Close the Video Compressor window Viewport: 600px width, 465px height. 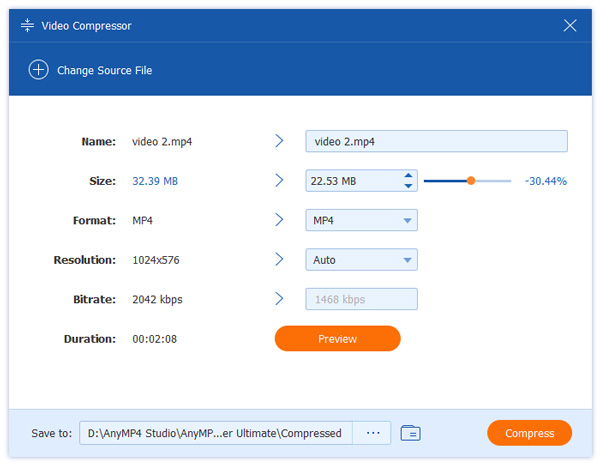571,25
